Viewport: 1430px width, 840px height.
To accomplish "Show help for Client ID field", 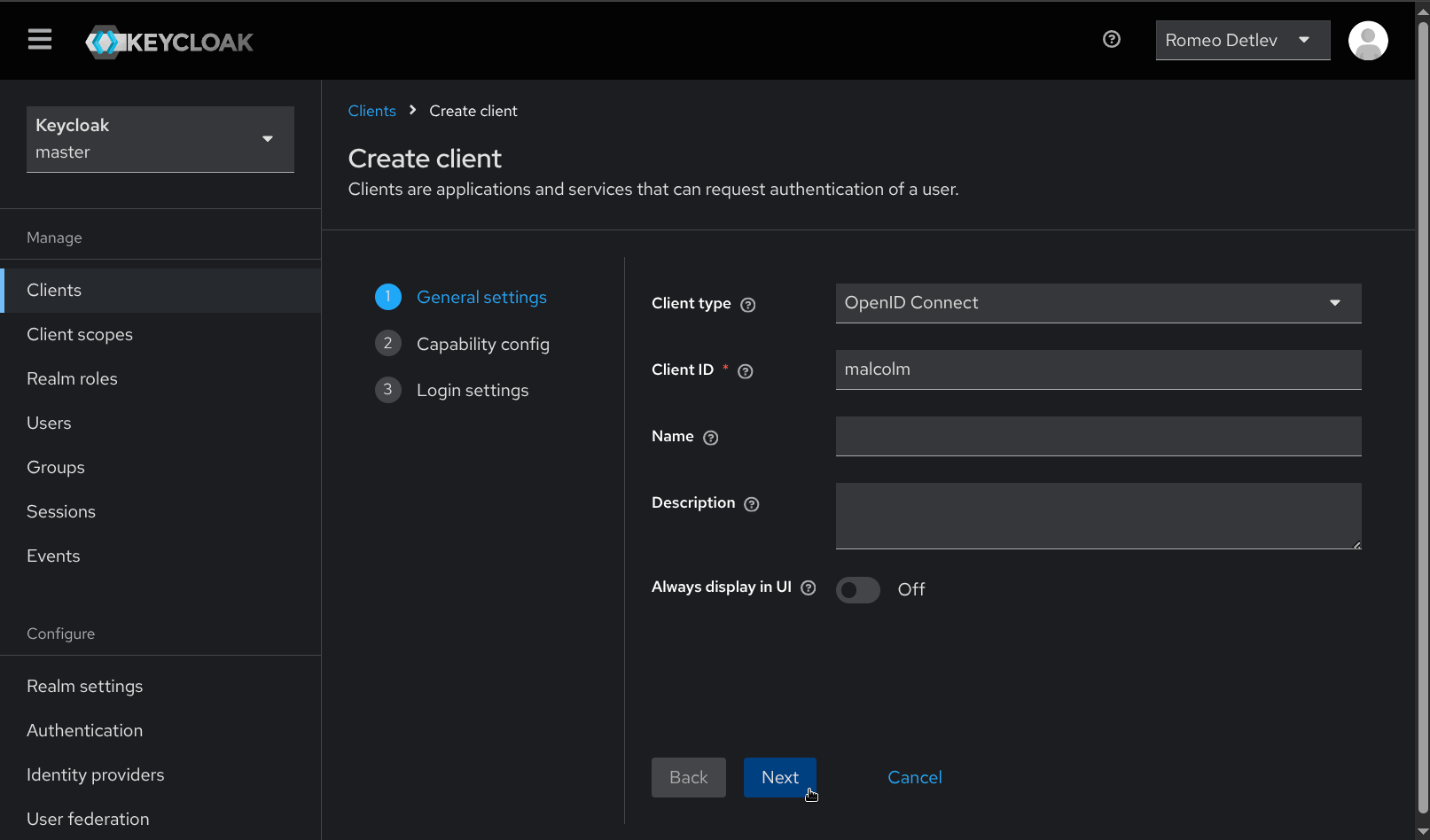I will point(746,371).
